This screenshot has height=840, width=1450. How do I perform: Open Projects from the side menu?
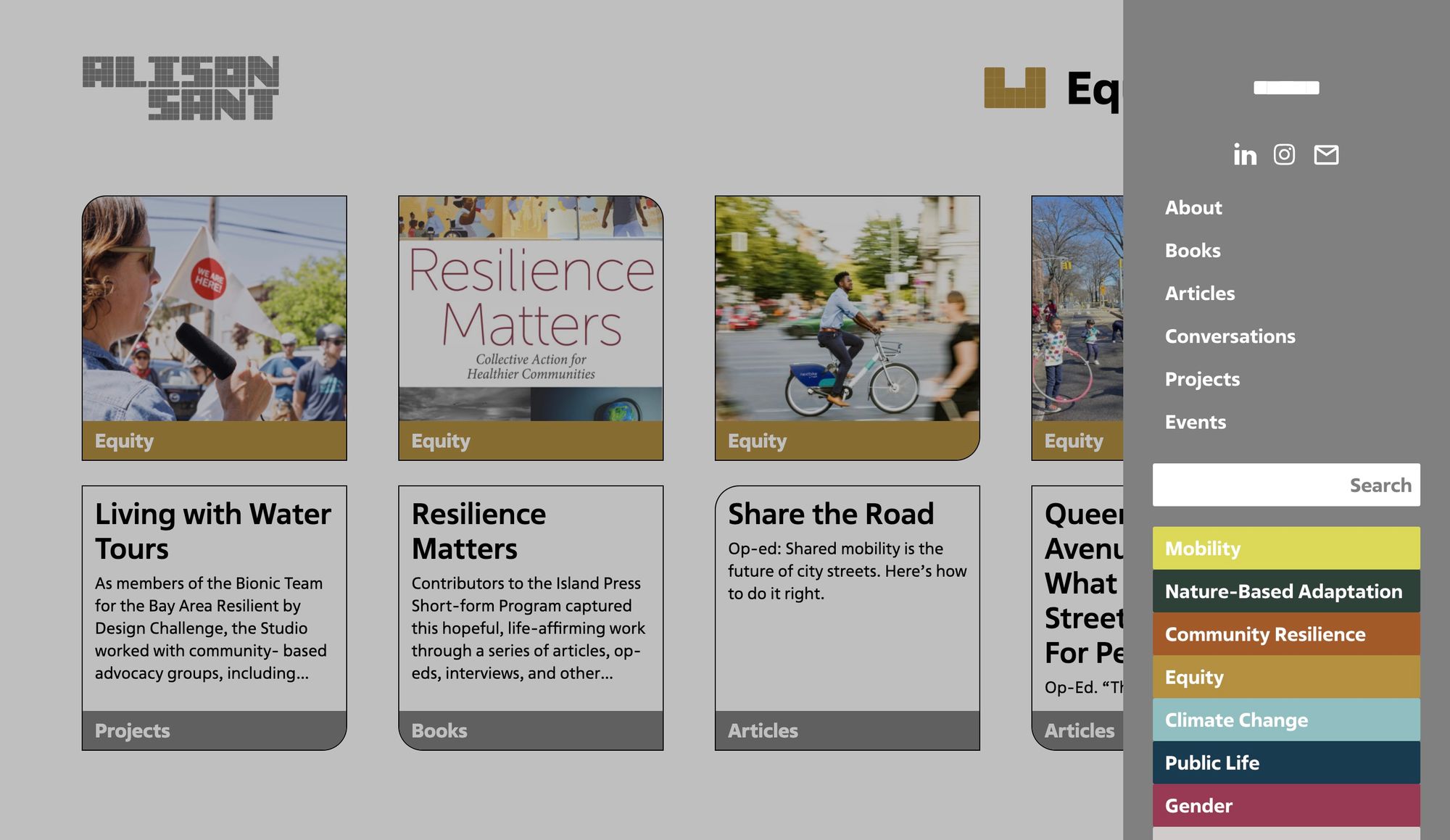[x=1202, y=379]
